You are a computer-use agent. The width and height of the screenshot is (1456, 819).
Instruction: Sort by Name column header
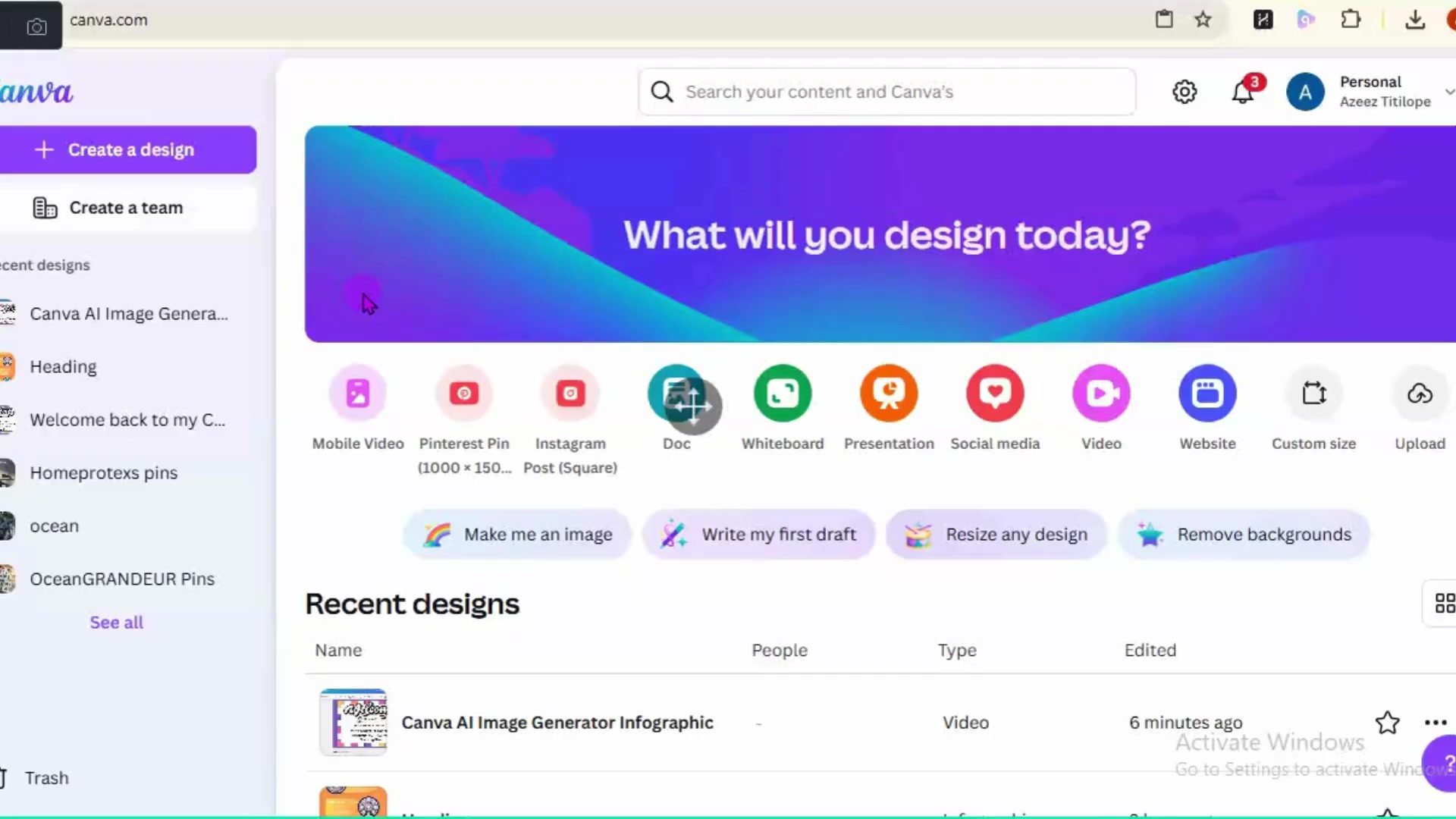pyautogui.click(x=338, y=650)
